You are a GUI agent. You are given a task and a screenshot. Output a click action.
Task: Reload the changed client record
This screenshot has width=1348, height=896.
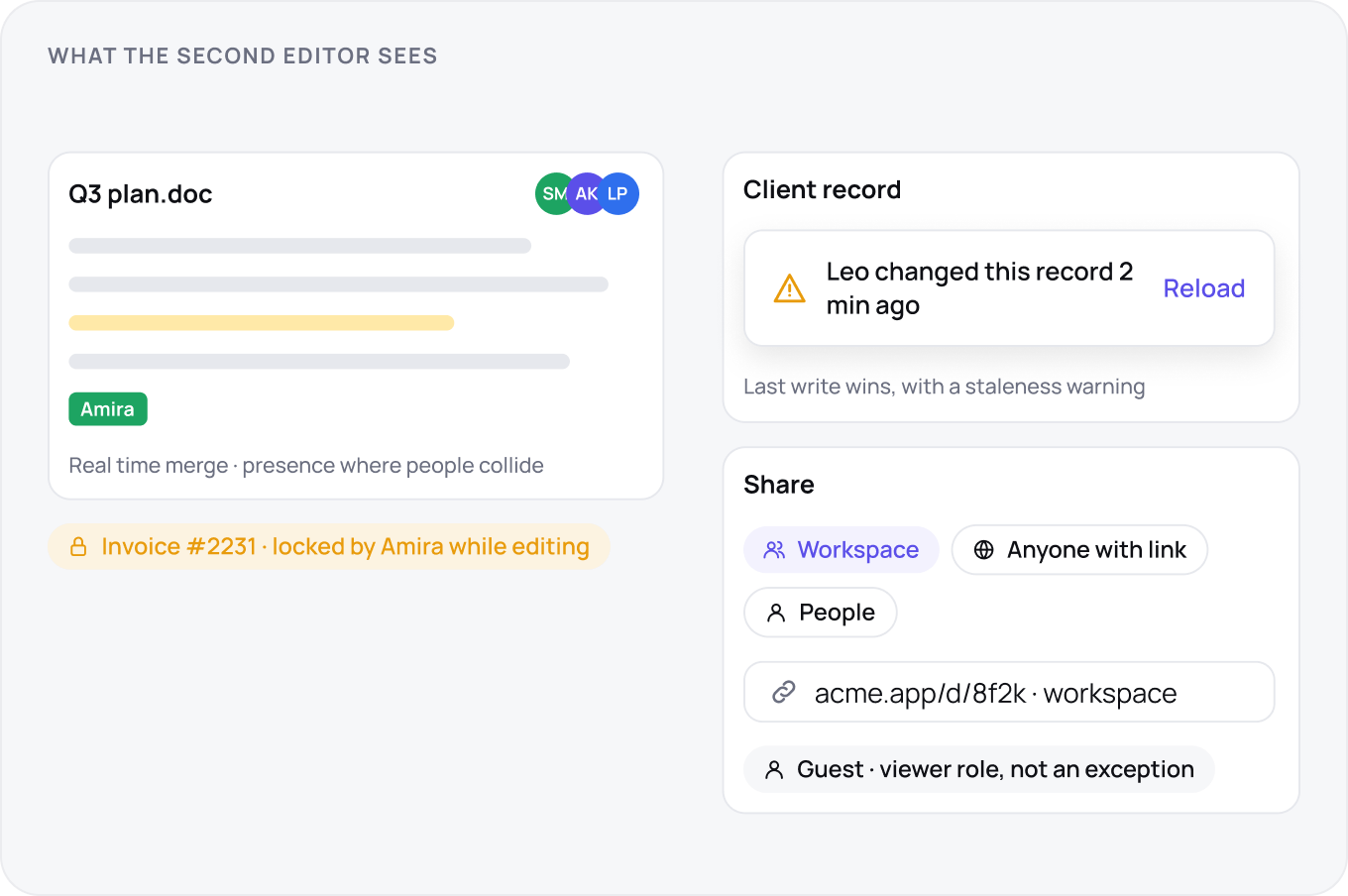[x=1203, y=288]
